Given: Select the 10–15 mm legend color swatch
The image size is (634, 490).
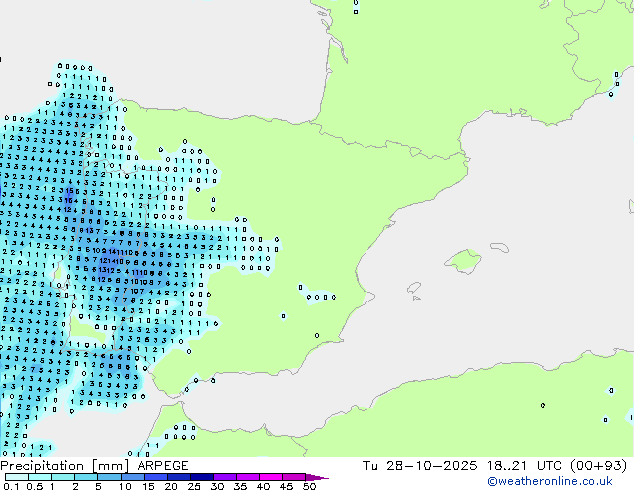Looking at the screenshot, I should (134, 477).
